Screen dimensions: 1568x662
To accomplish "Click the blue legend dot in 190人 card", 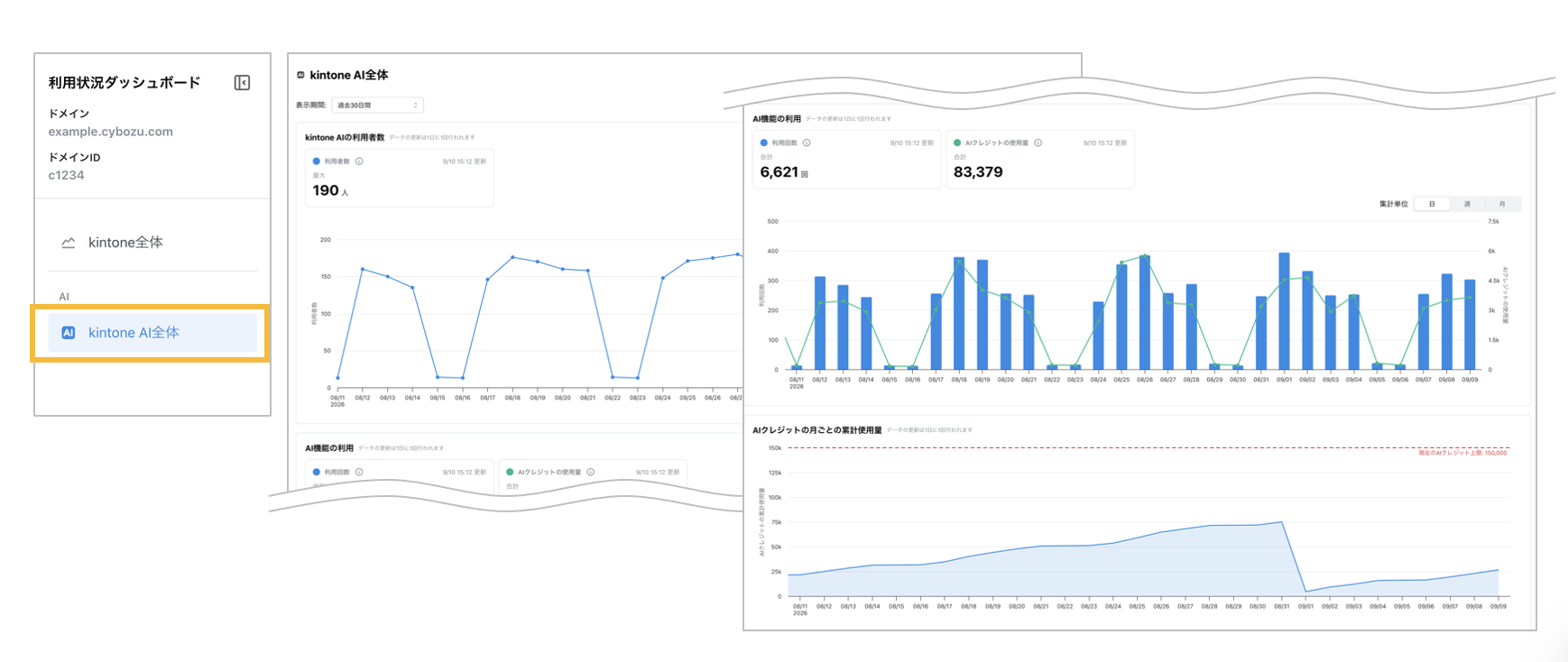I will point(317,161).
